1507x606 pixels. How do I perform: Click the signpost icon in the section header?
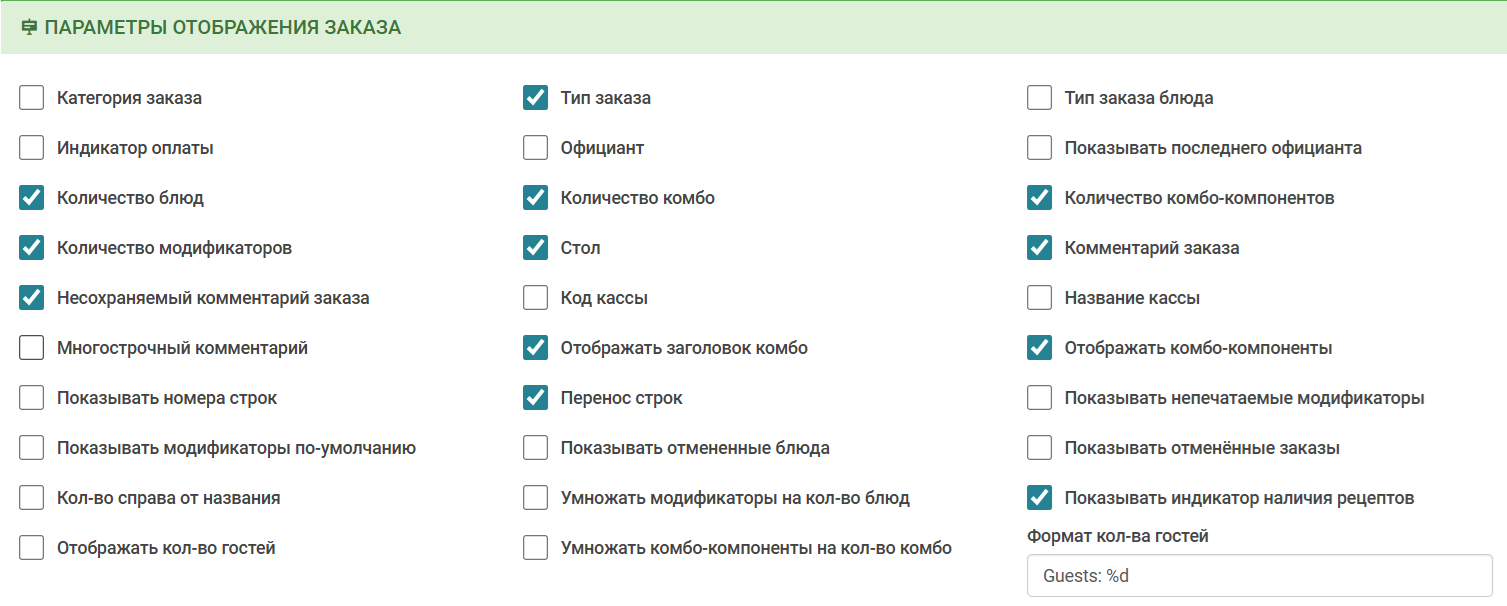click(x=29, y=28)
